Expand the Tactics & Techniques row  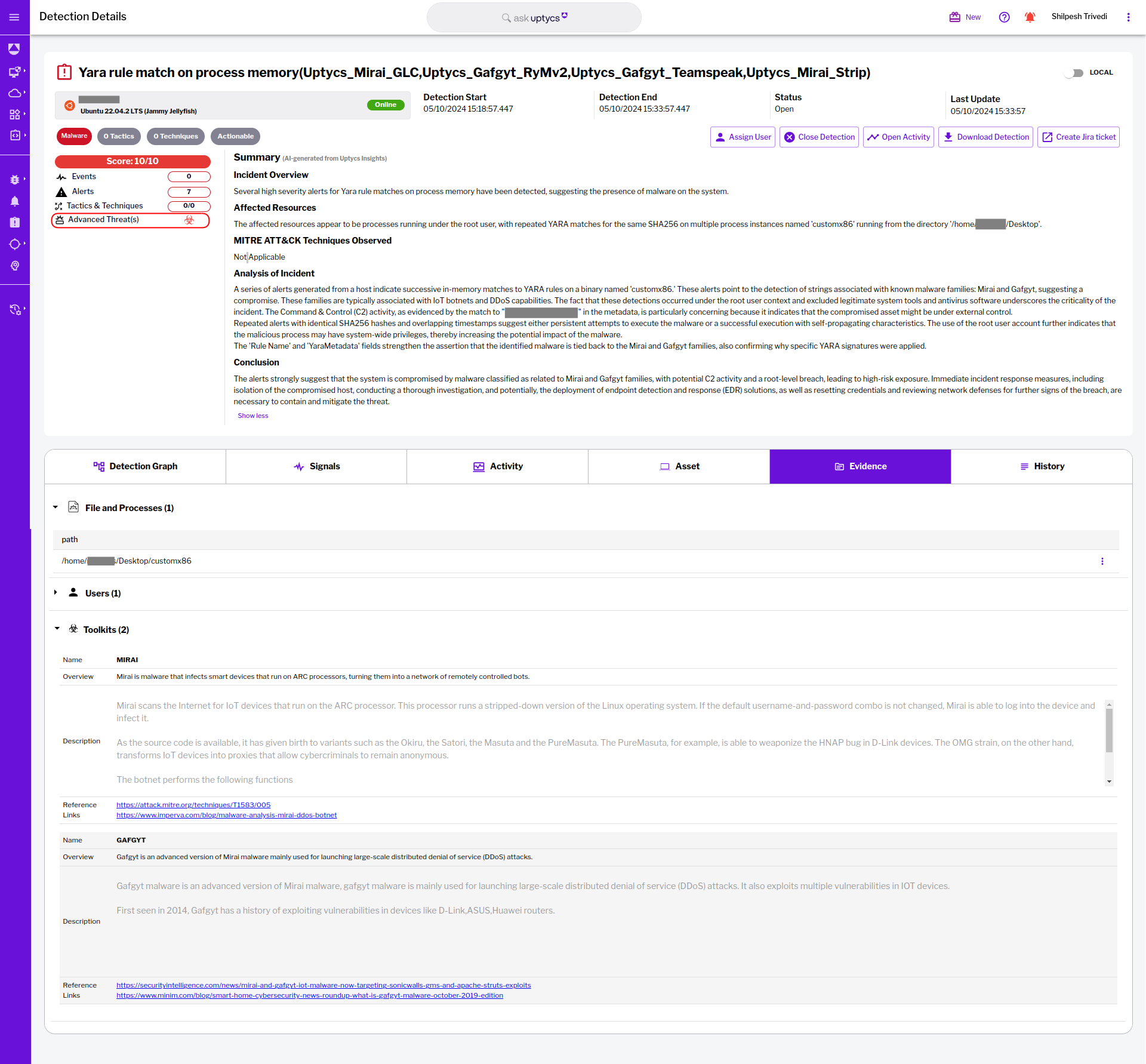[x=133, y=206]
